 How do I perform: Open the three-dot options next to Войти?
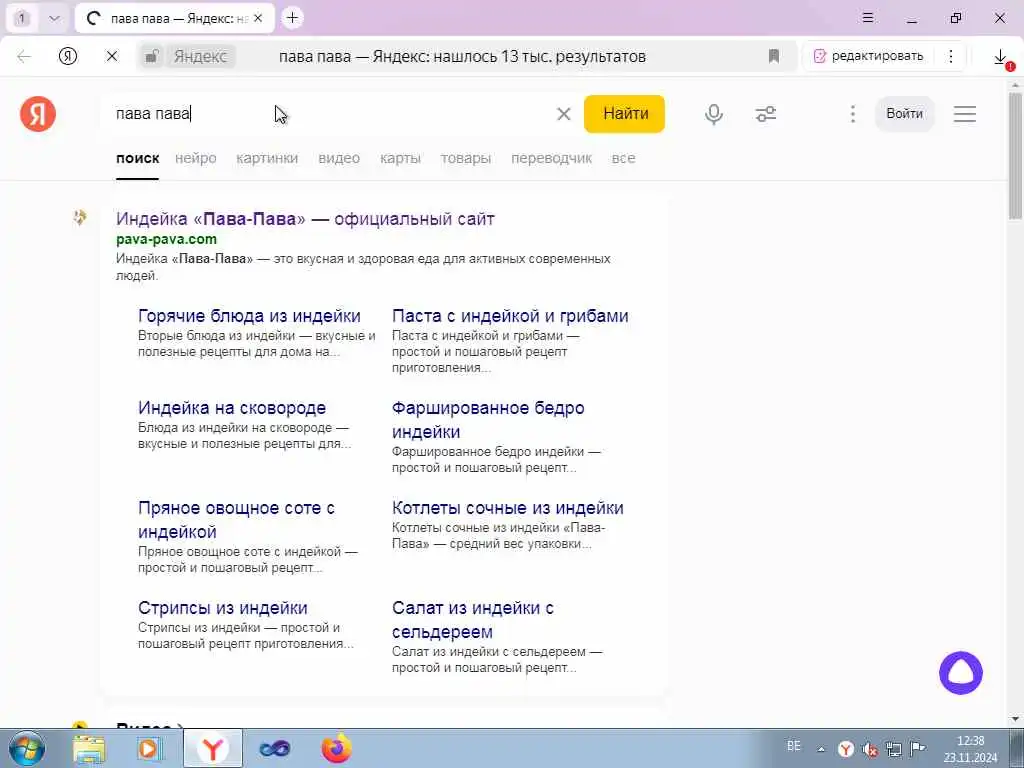[x=852, y=114]
